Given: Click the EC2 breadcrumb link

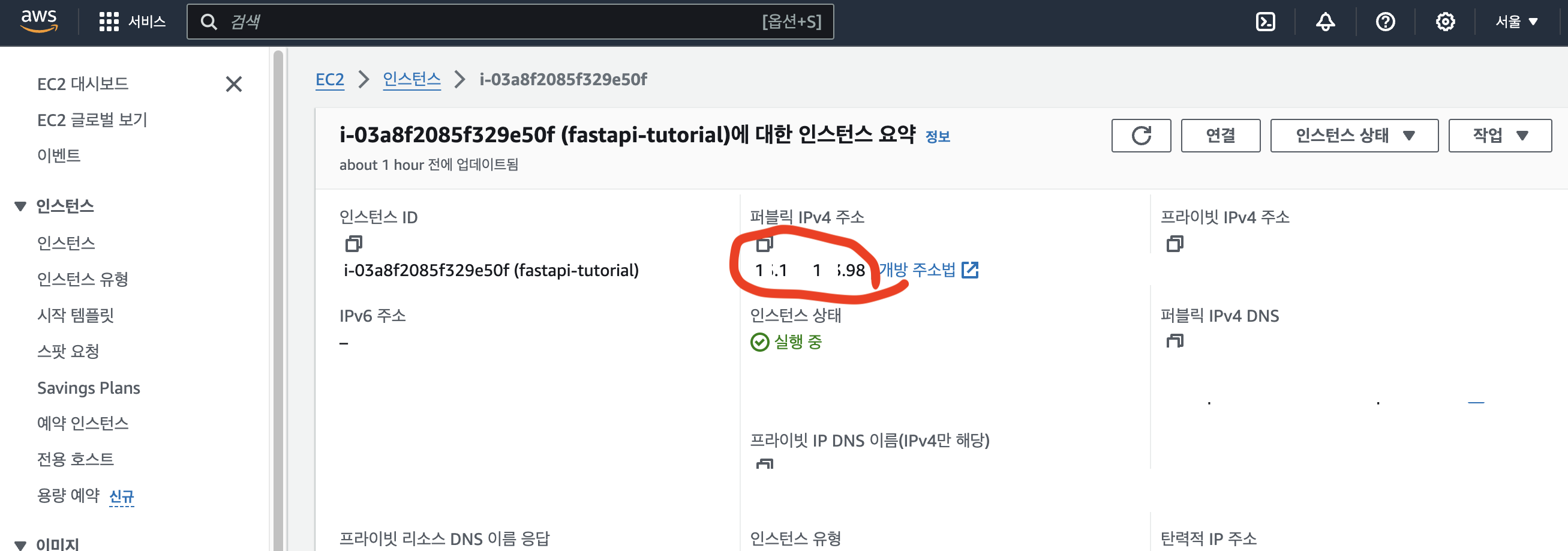Looking at the screenshot, I should tap(330, 80).
